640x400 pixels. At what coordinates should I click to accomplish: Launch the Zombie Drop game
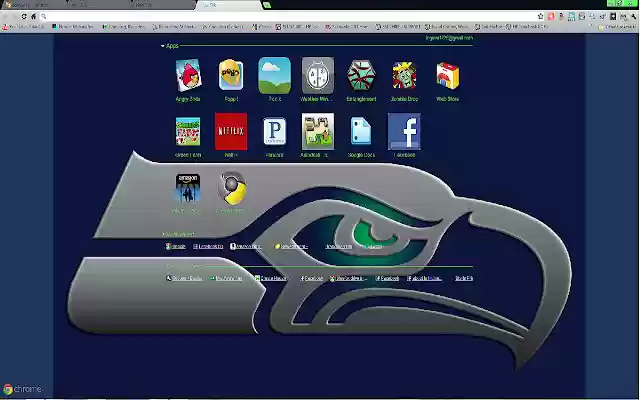pos(404,76)
